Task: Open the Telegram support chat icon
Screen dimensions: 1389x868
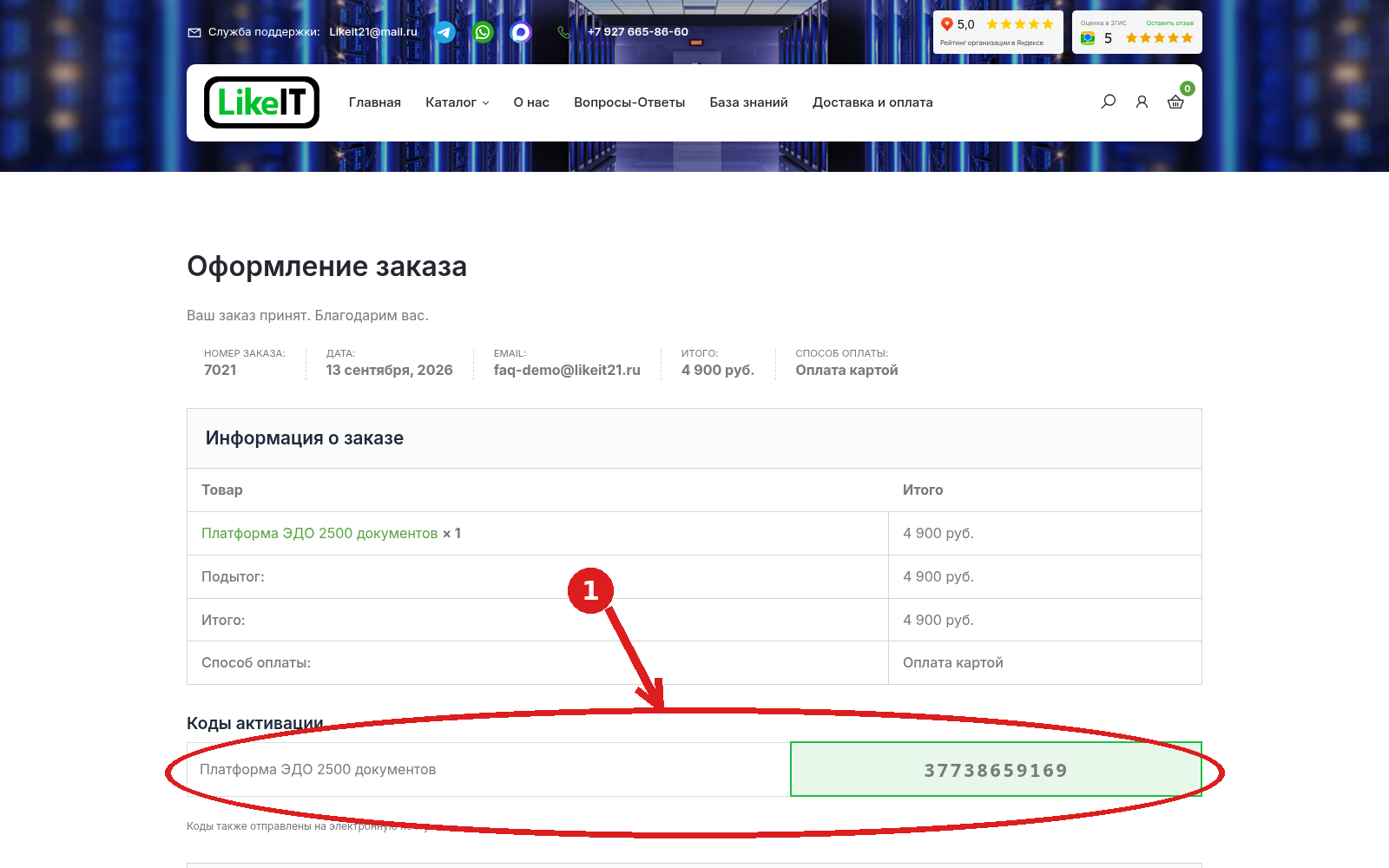Action: coord(444,32)
